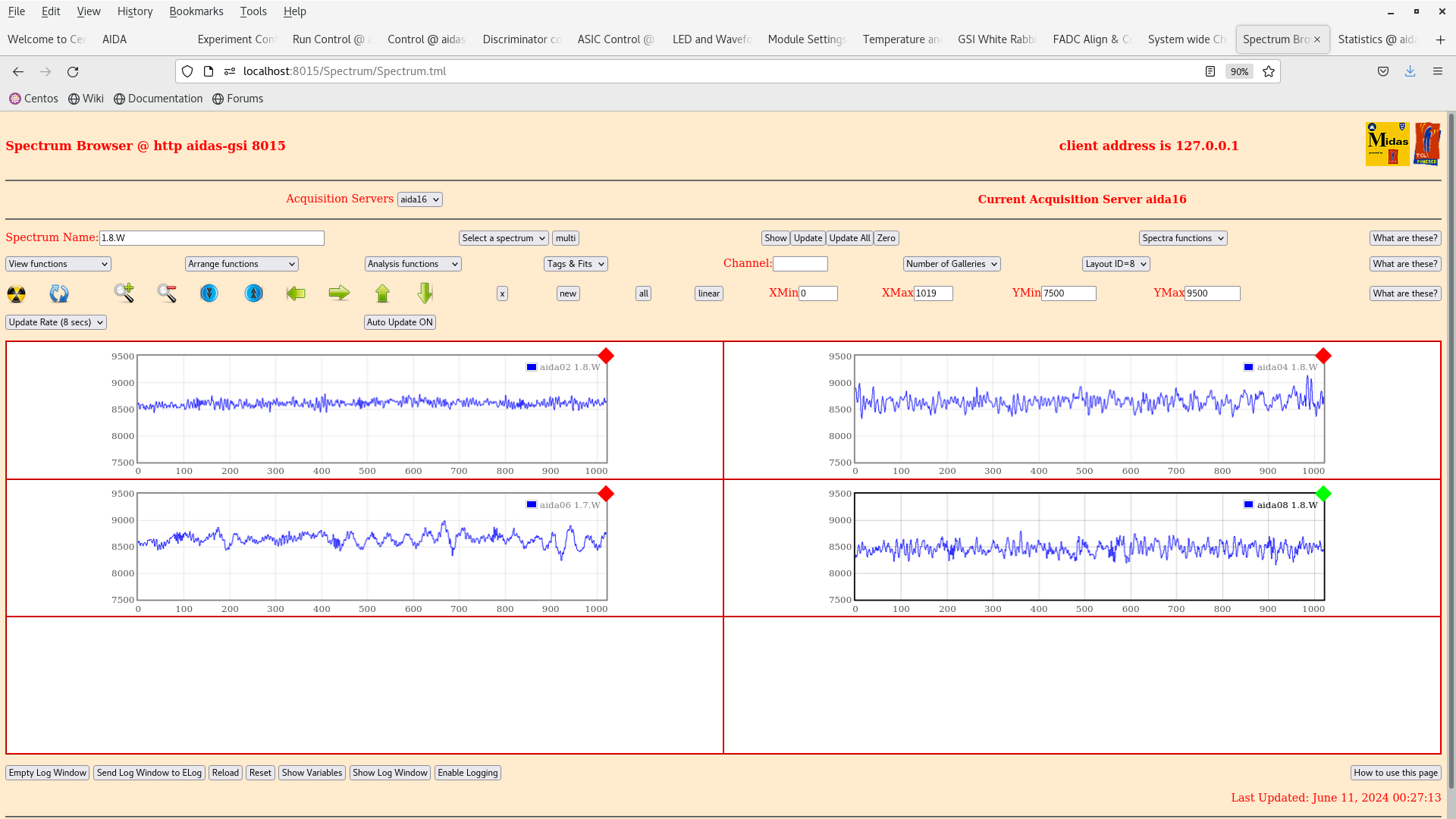Open the History menu
Image resolution: width=1456 pixels, height=819 pixels.
coord(133,11)
